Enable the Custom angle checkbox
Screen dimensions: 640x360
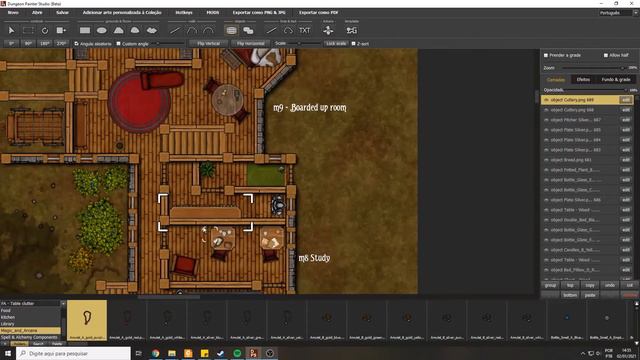point(119,43)
